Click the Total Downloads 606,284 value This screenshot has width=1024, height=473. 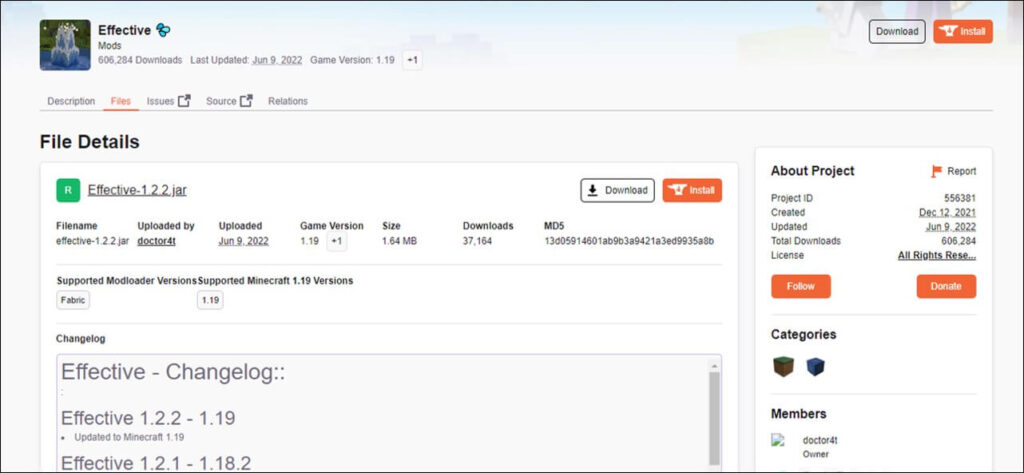[959, 241]
